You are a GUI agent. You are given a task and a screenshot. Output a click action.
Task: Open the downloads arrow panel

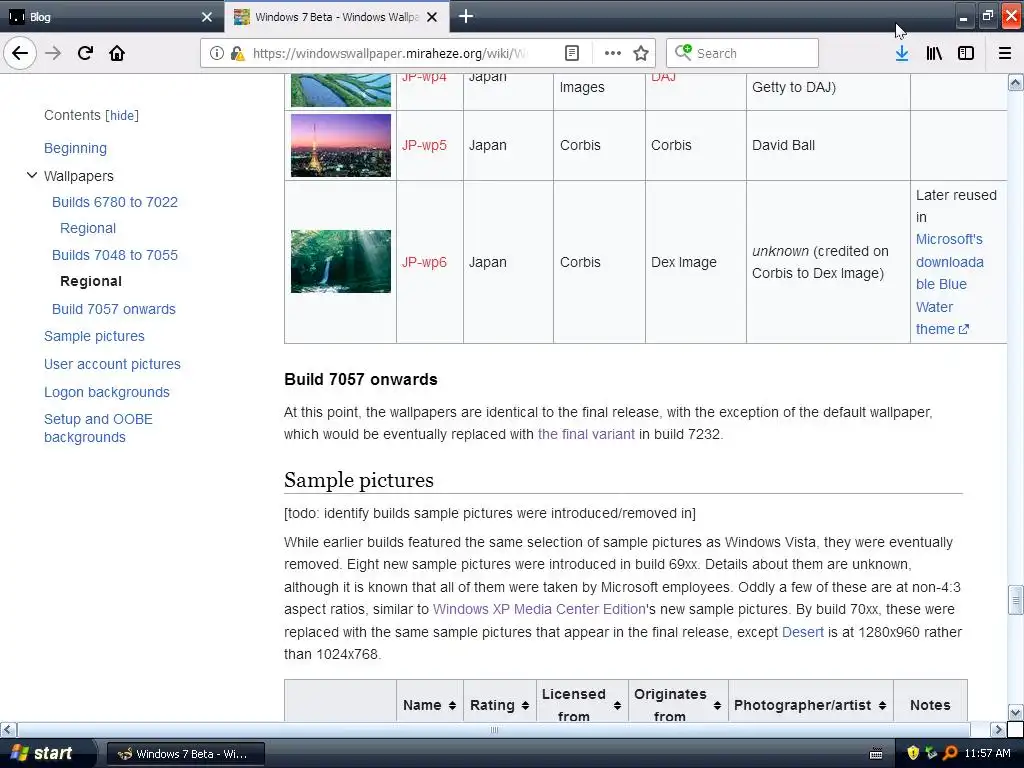click(x=902, y=53)
